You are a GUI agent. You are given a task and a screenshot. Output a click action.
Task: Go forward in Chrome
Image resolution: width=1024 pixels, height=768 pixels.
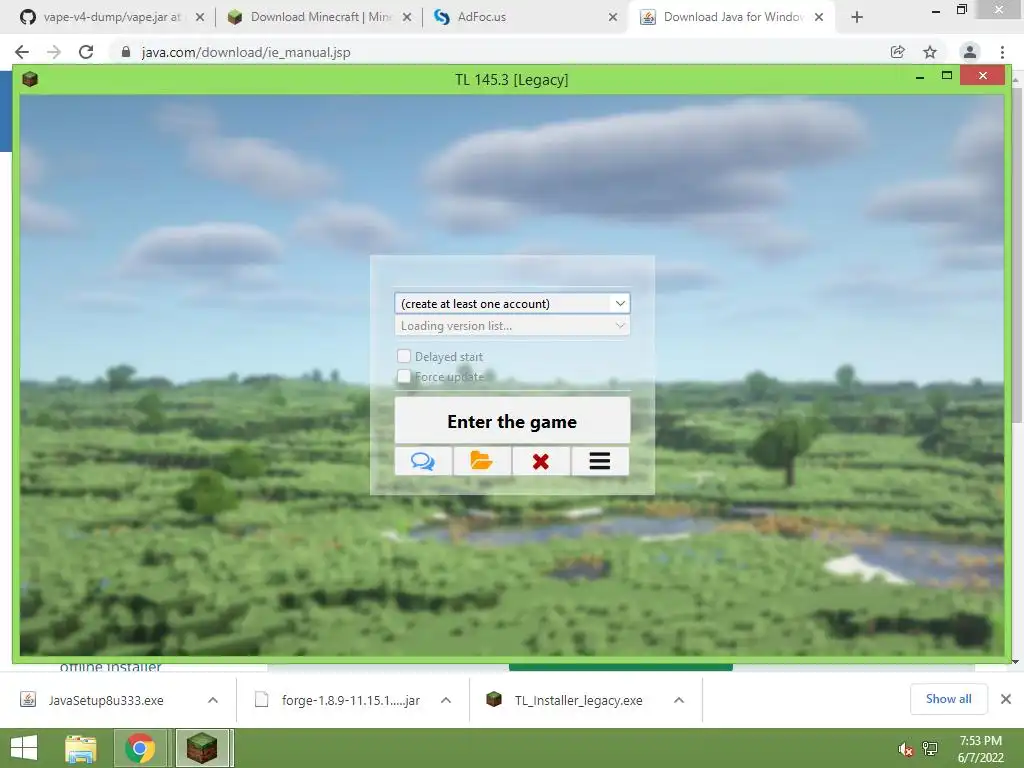(54, 52)
